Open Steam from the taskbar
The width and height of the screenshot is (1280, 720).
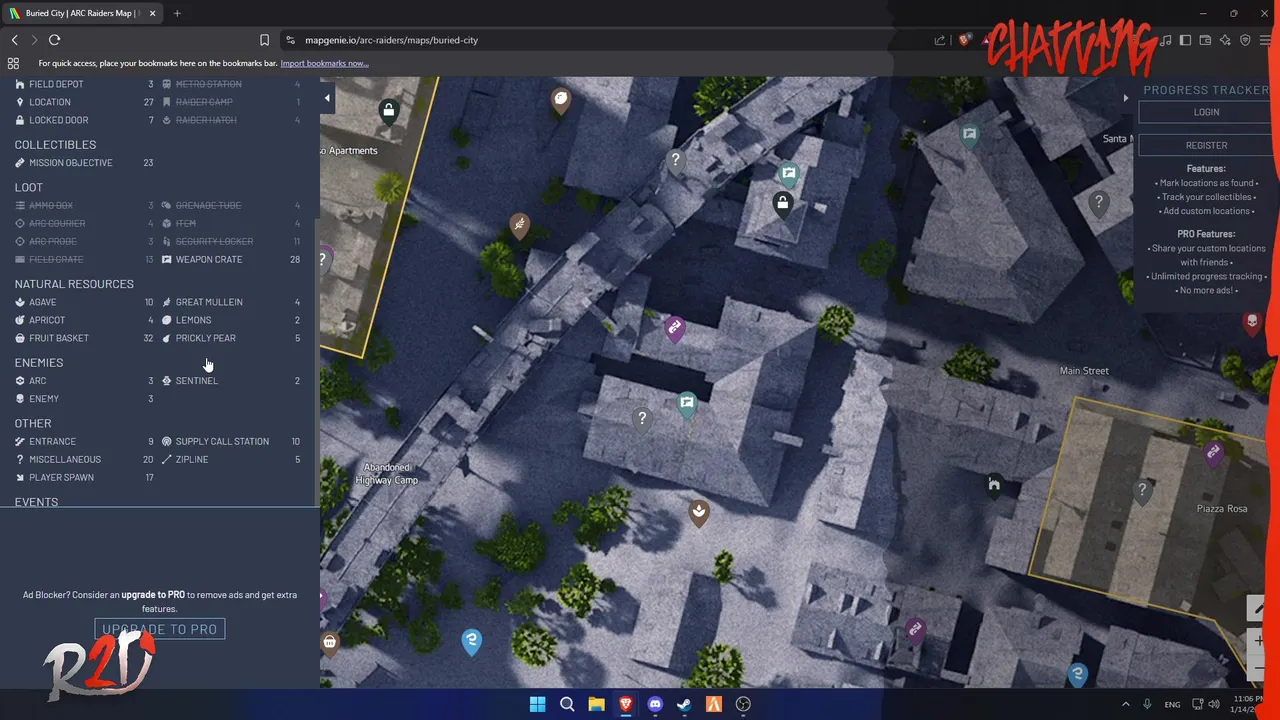click(684, 704)
